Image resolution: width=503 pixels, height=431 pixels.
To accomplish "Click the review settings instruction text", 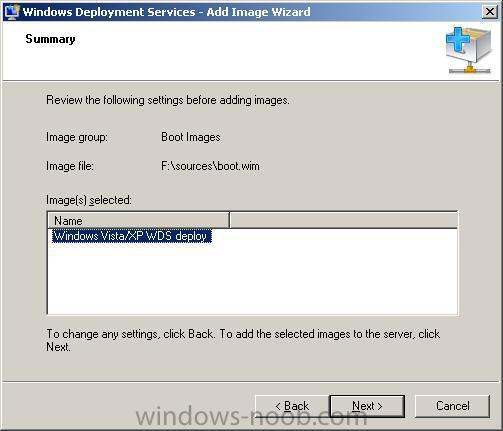I will click(x=168, y=100).
